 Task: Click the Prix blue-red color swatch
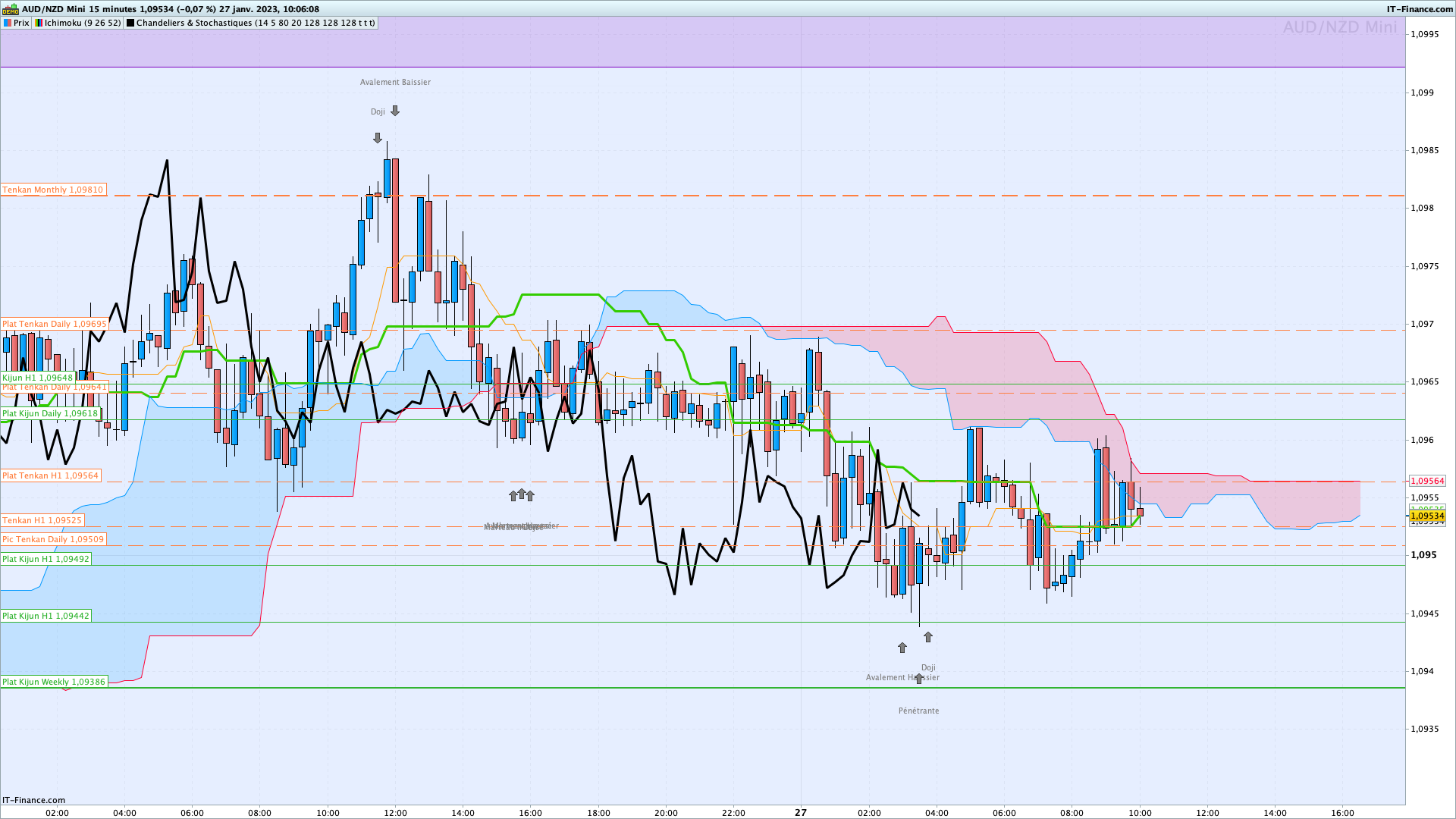point(8,23)
